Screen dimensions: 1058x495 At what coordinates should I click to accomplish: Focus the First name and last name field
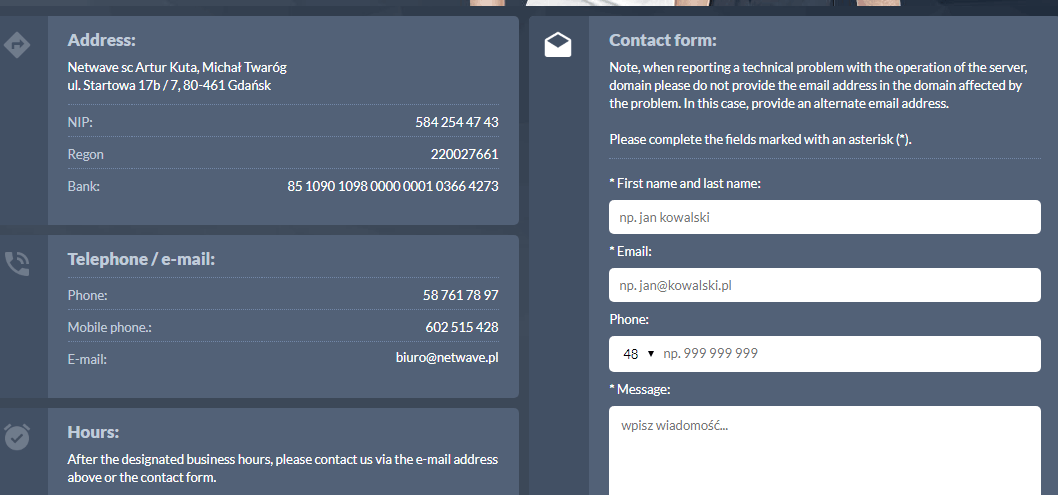click(x=825, y=217)
